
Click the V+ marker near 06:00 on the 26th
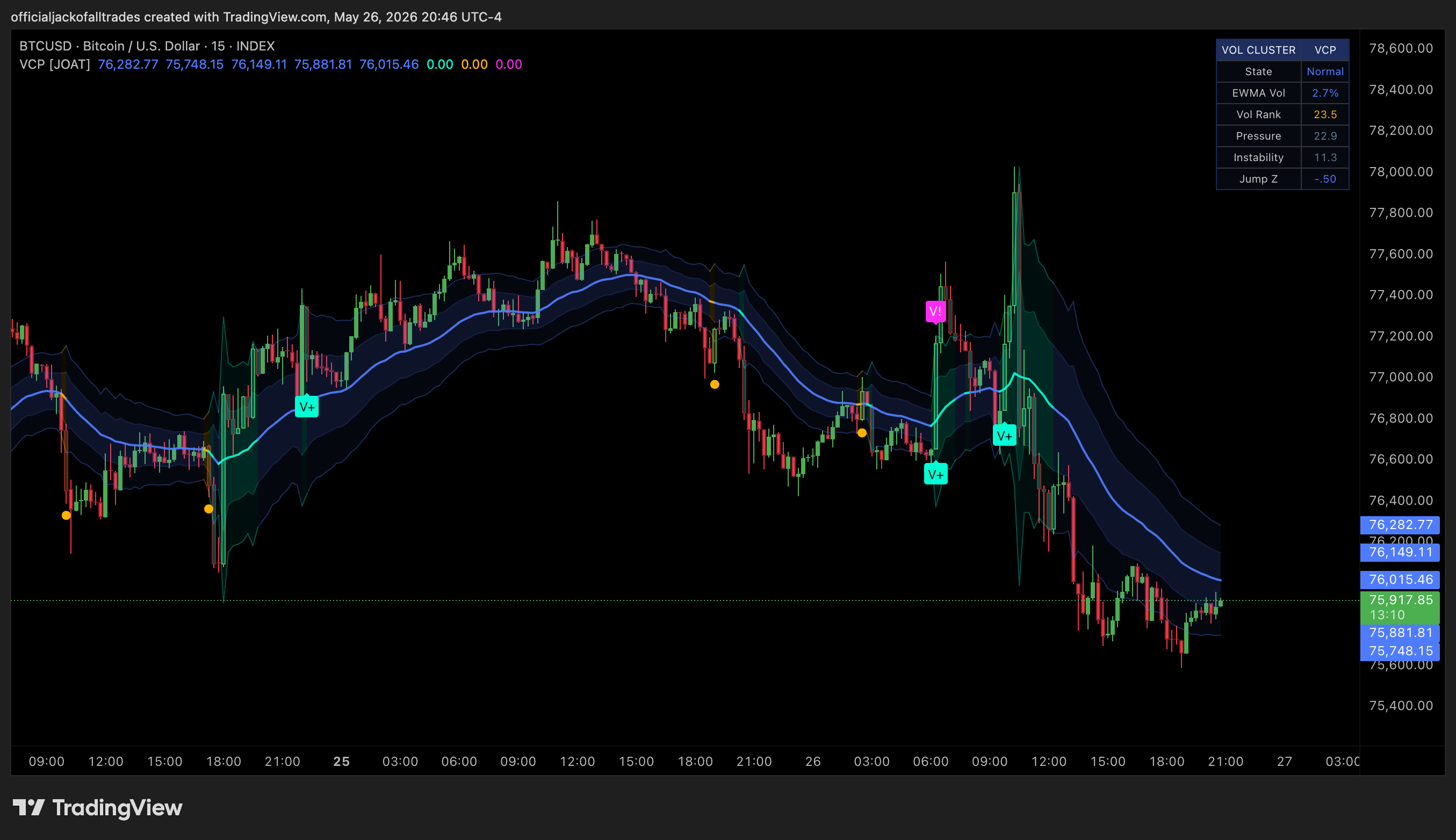click(x=935, y=474)
